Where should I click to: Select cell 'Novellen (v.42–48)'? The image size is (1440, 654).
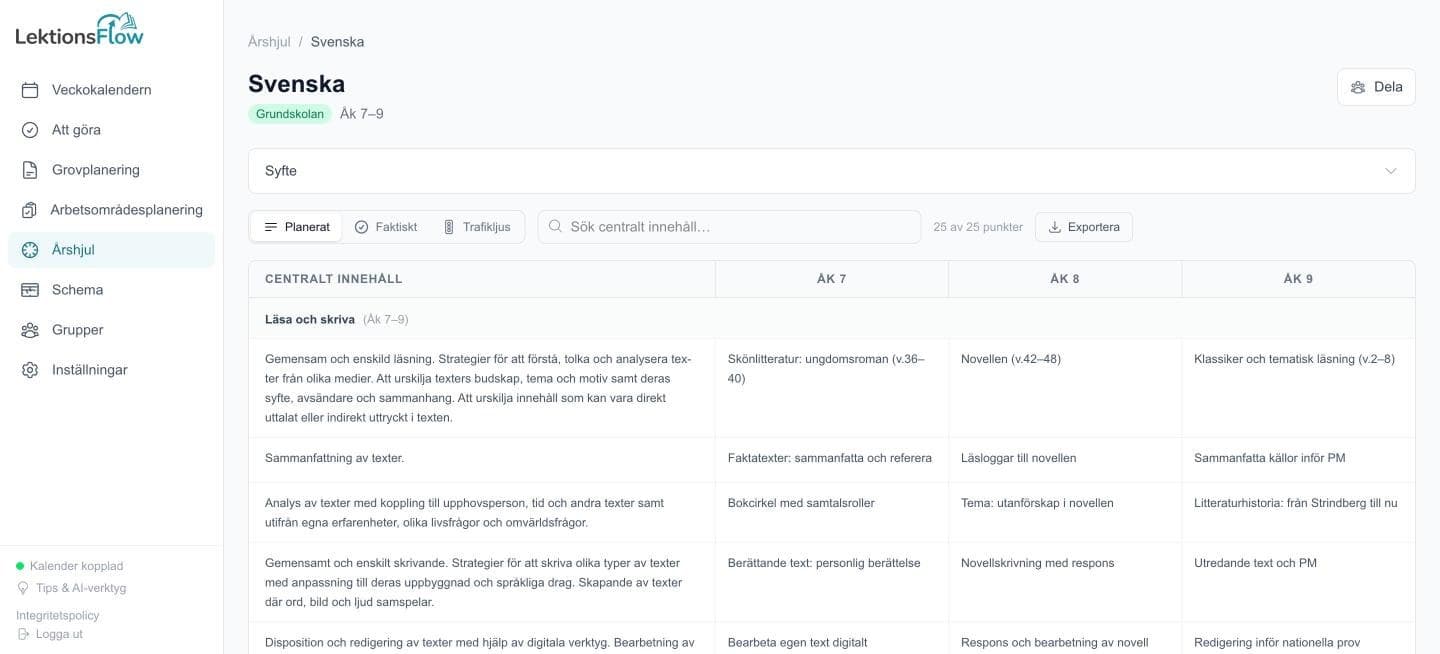pos(1065,388)
